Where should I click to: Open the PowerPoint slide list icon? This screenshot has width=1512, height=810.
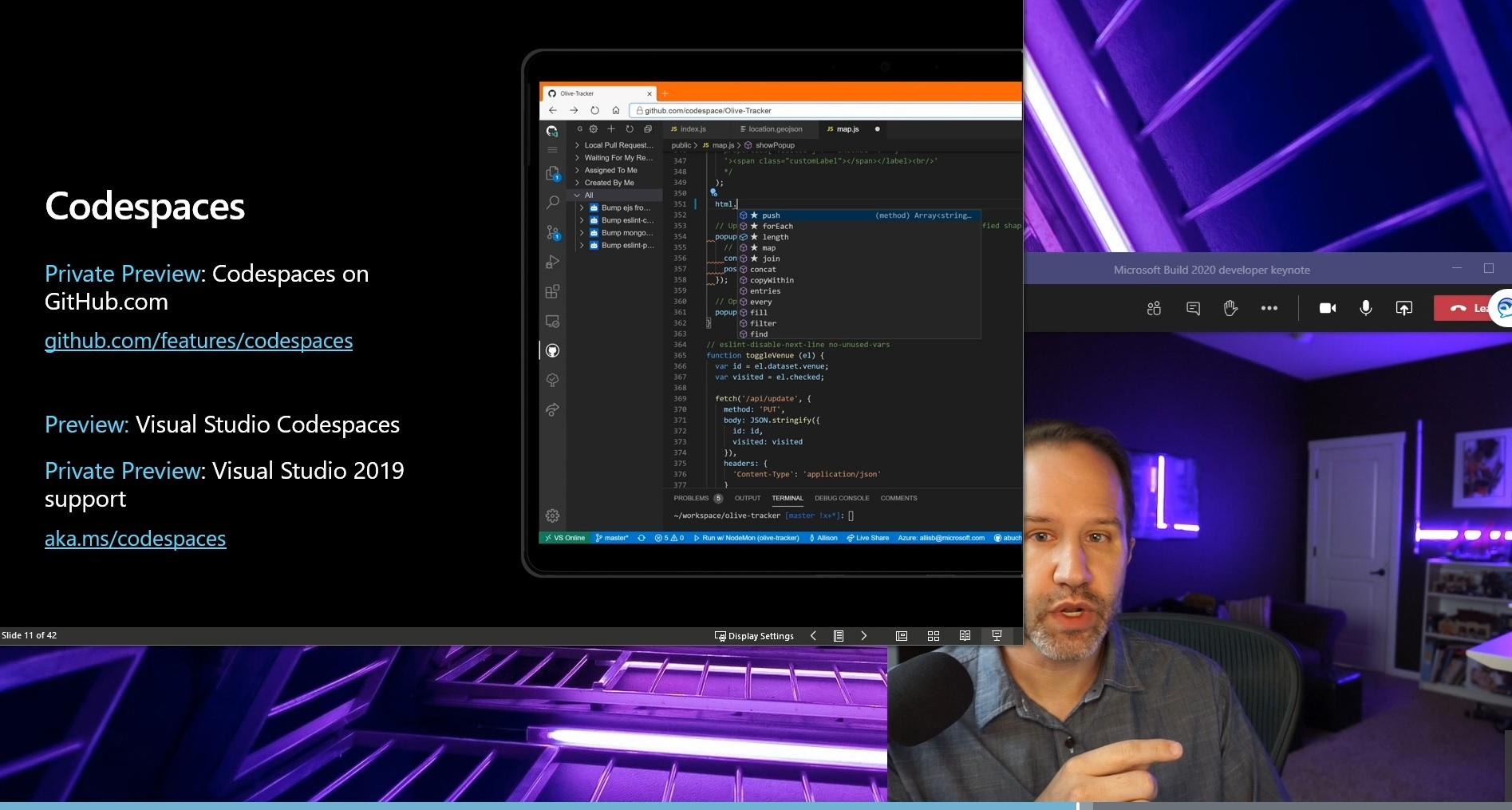[838, 636]
